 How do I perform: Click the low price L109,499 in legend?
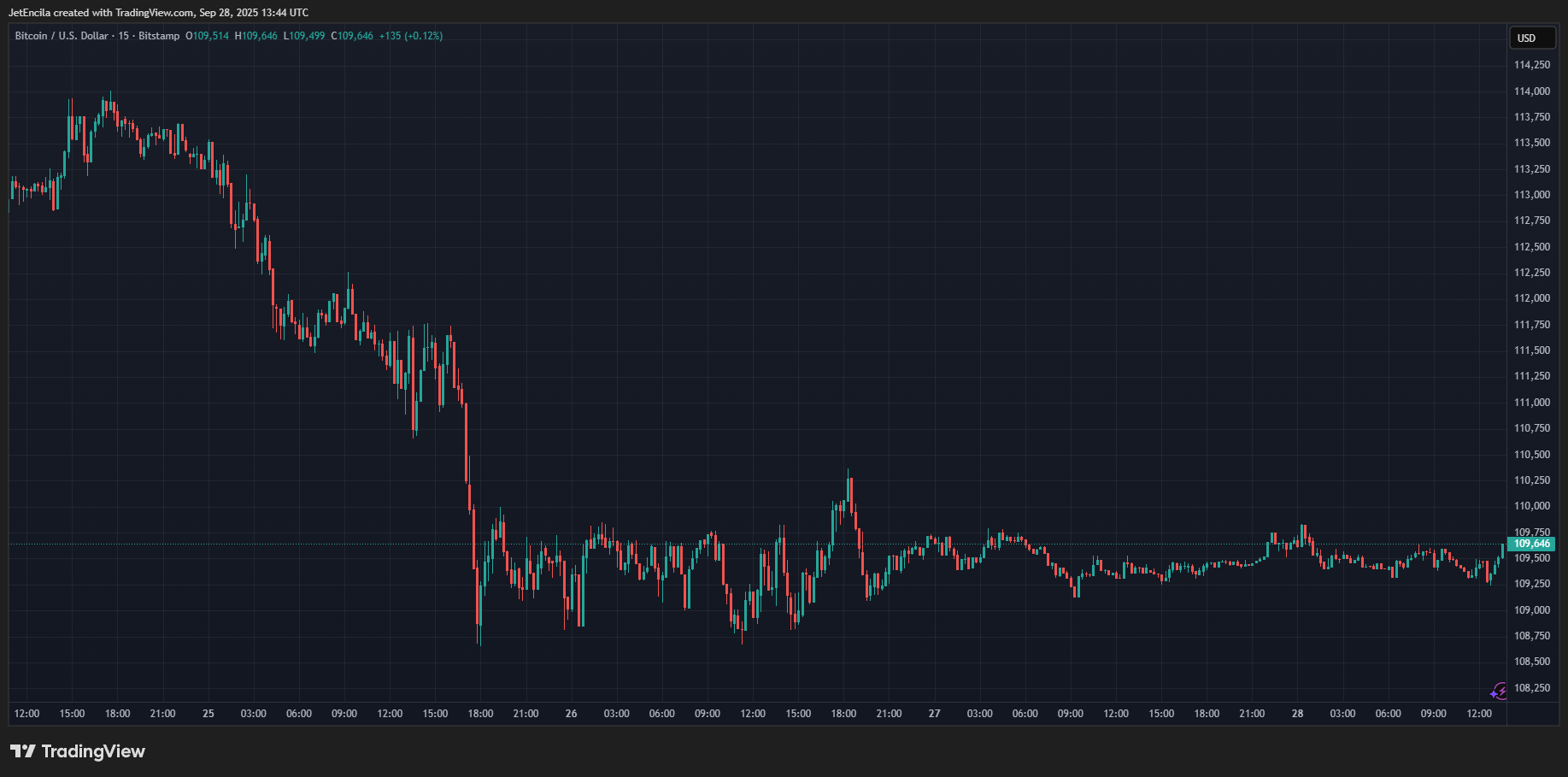click(x=304, y=36)
